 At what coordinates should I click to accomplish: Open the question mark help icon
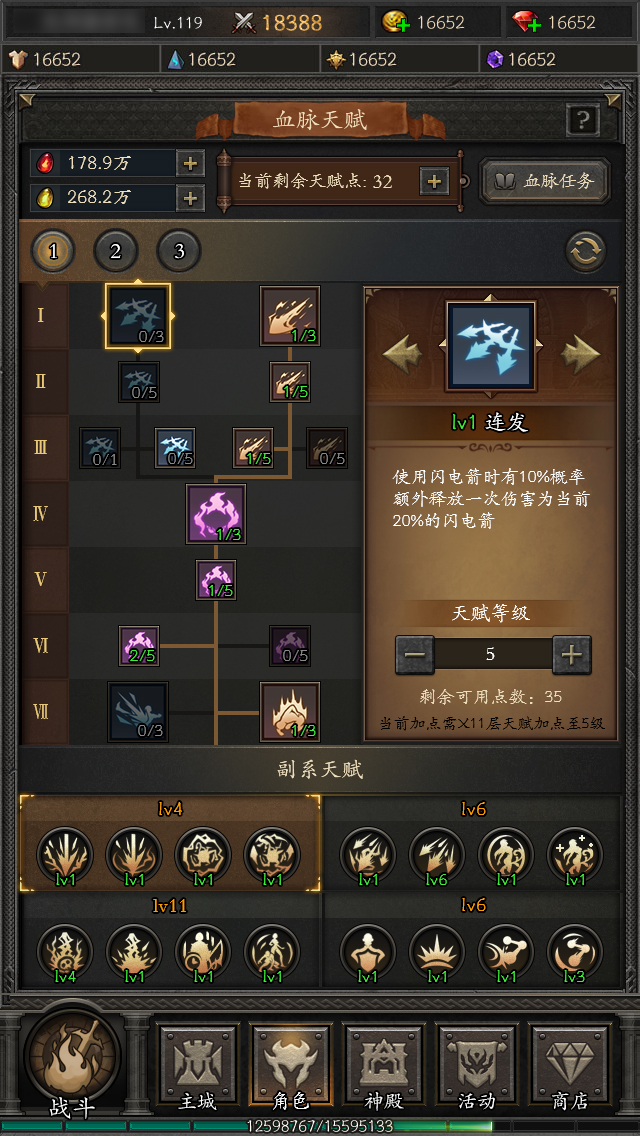click(x=583, y=120)
